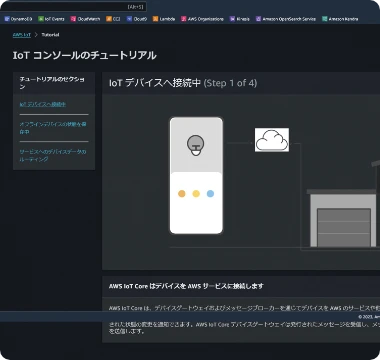The height and width of the screenshot is (360, 380).
Task: Open the Lambda shortcut icon
Action: point(155,19)
